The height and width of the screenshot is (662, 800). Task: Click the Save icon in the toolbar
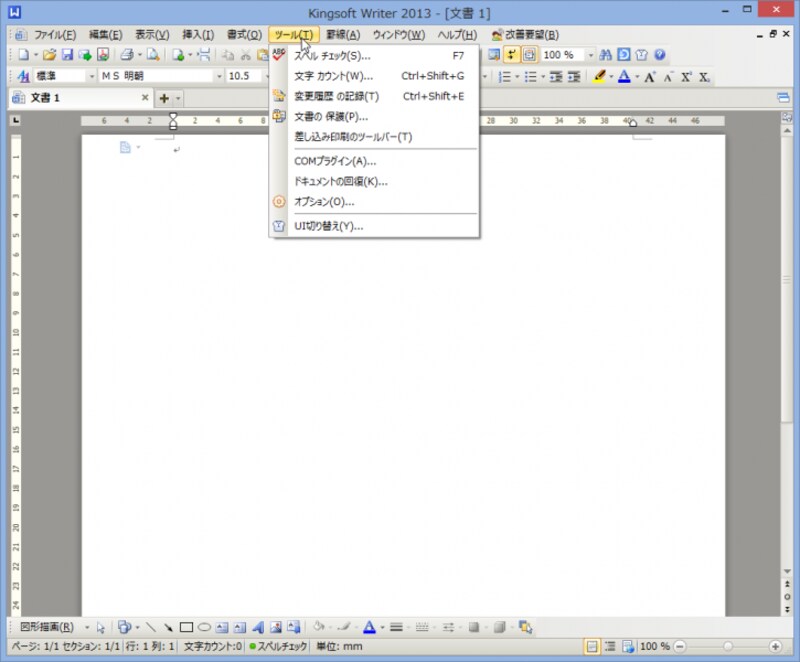[x=68, y=55]
